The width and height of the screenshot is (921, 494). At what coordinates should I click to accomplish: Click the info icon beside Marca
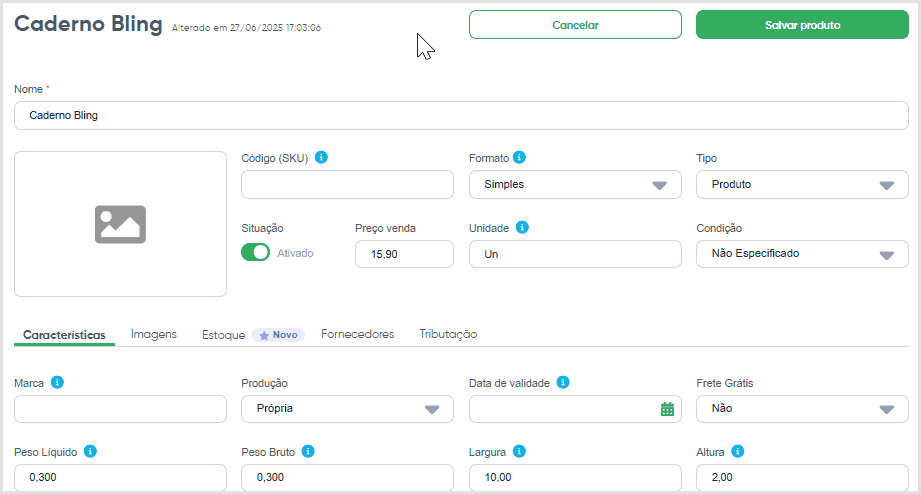(x=57, y=382)
